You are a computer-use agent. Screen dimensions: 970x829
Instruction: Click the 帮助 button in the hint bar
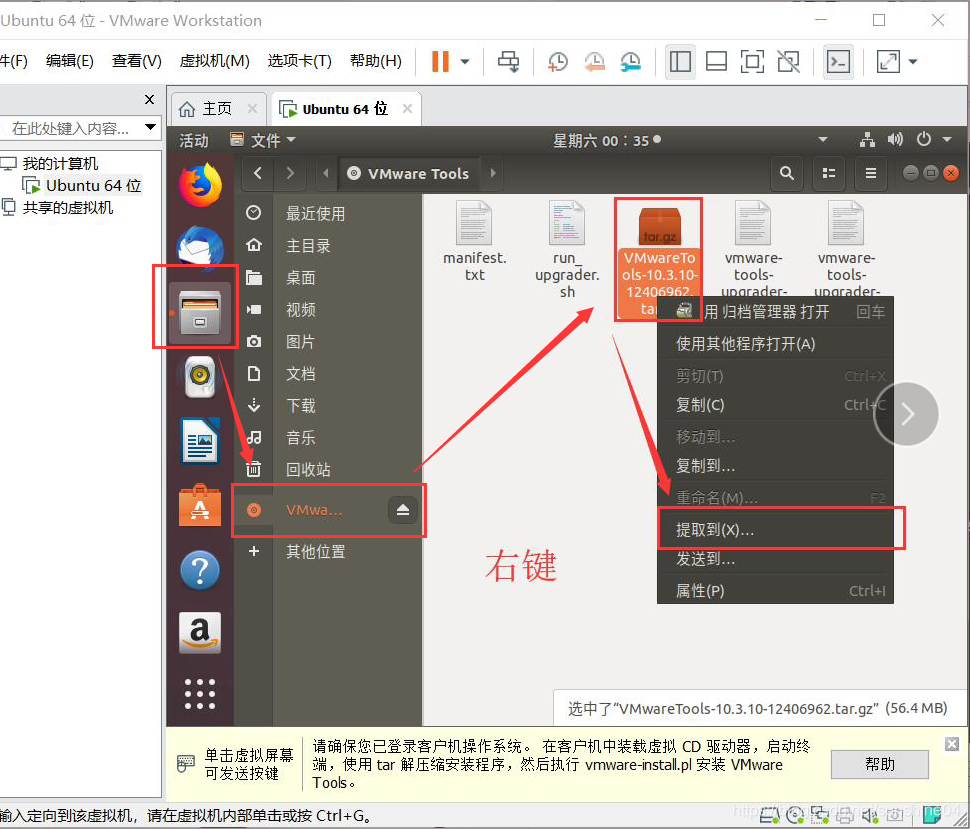tap(879, 765)
